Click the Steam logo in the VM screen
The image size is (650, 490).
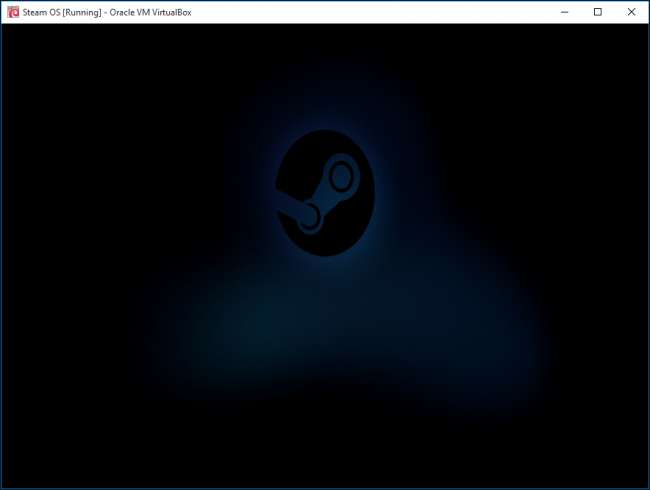(325, 193)
